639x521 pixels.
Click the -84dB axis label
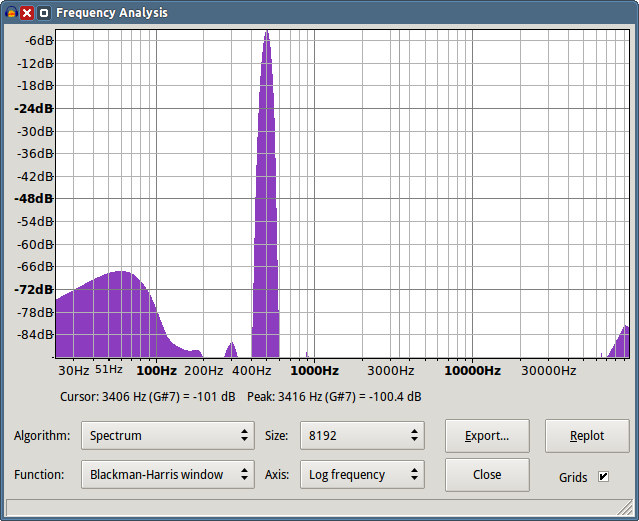[35, 335]
